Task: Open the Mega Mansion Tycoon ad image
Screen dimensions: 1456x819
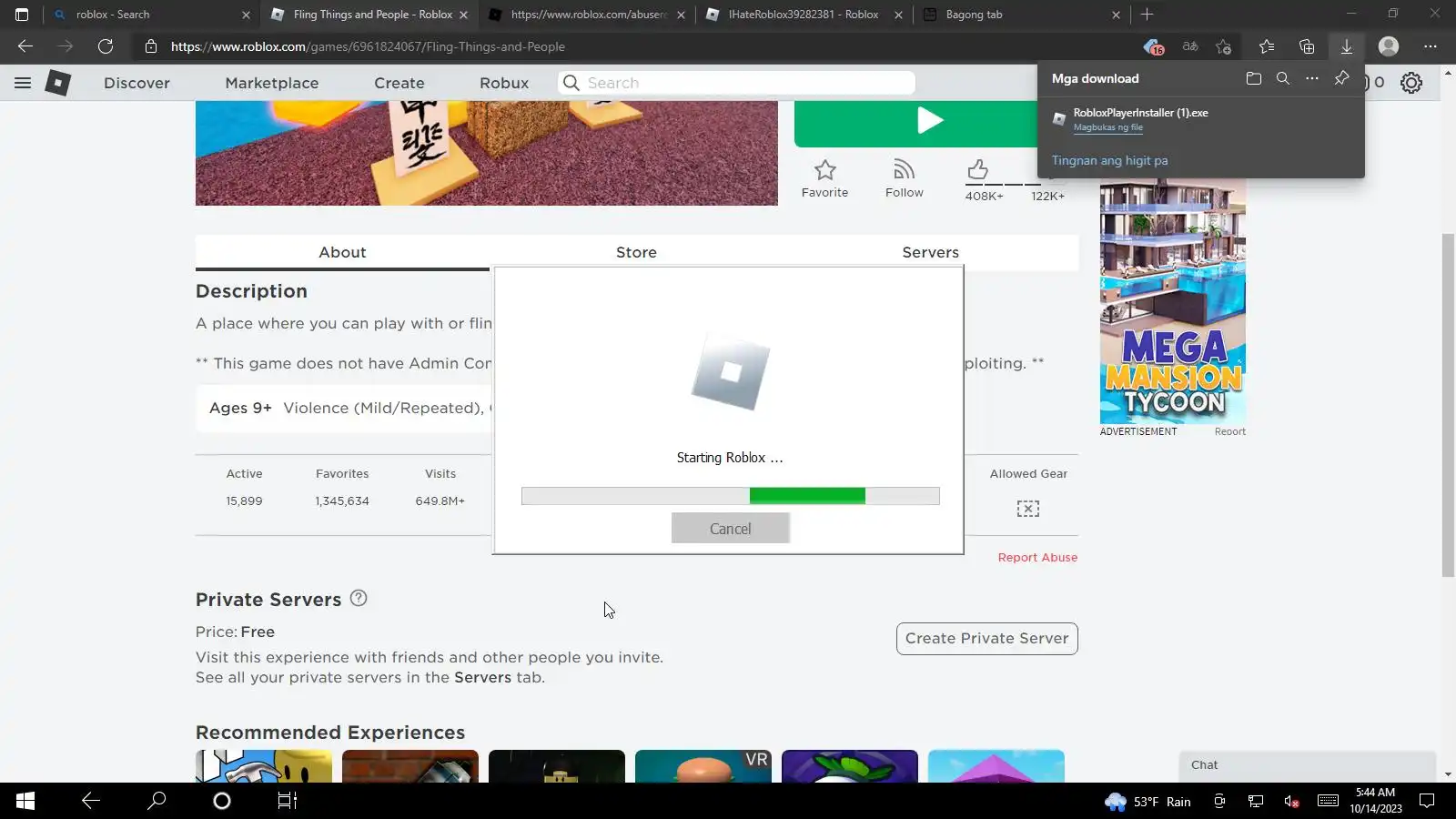Action: click(1173, 301)
